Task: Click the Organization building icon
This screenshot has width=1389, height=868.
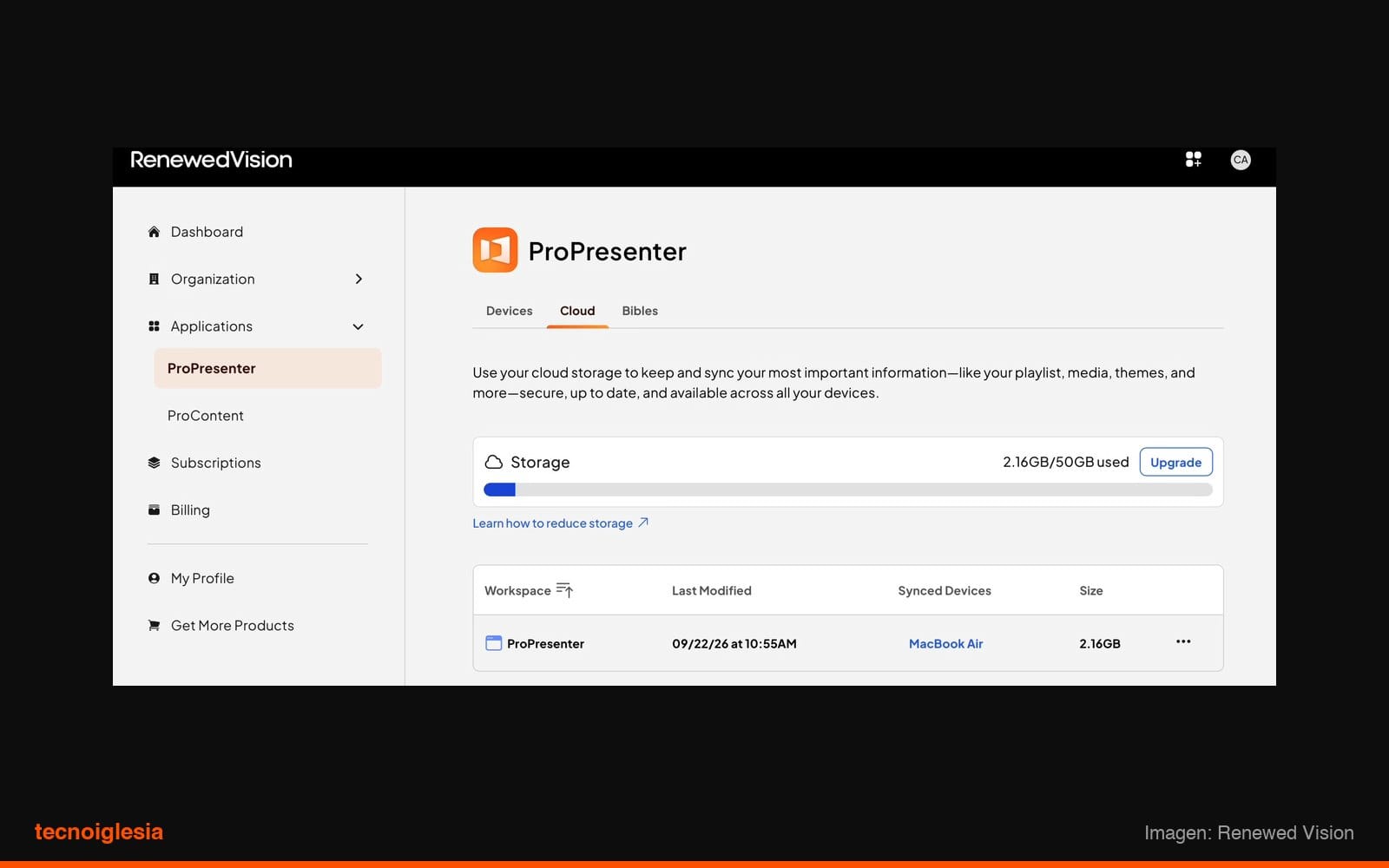Action: click(x=154, y=279)
